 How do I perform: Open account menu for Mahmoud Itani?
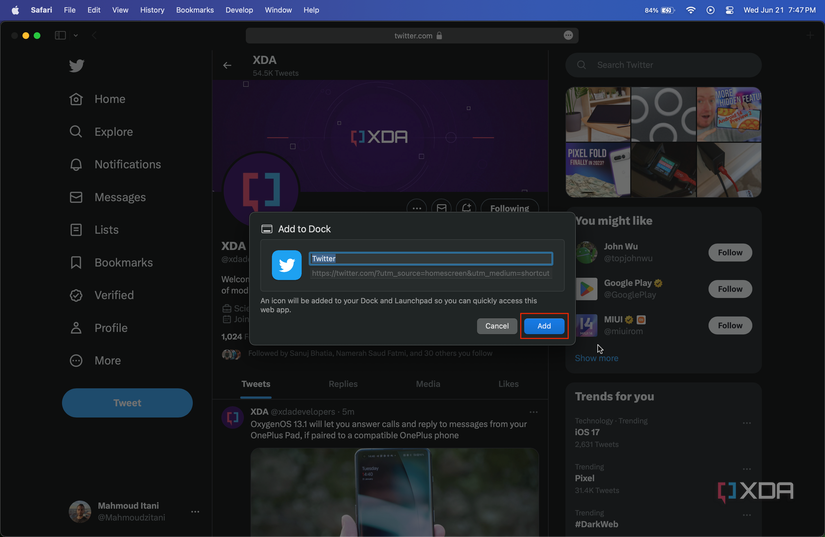pos(195,511)
